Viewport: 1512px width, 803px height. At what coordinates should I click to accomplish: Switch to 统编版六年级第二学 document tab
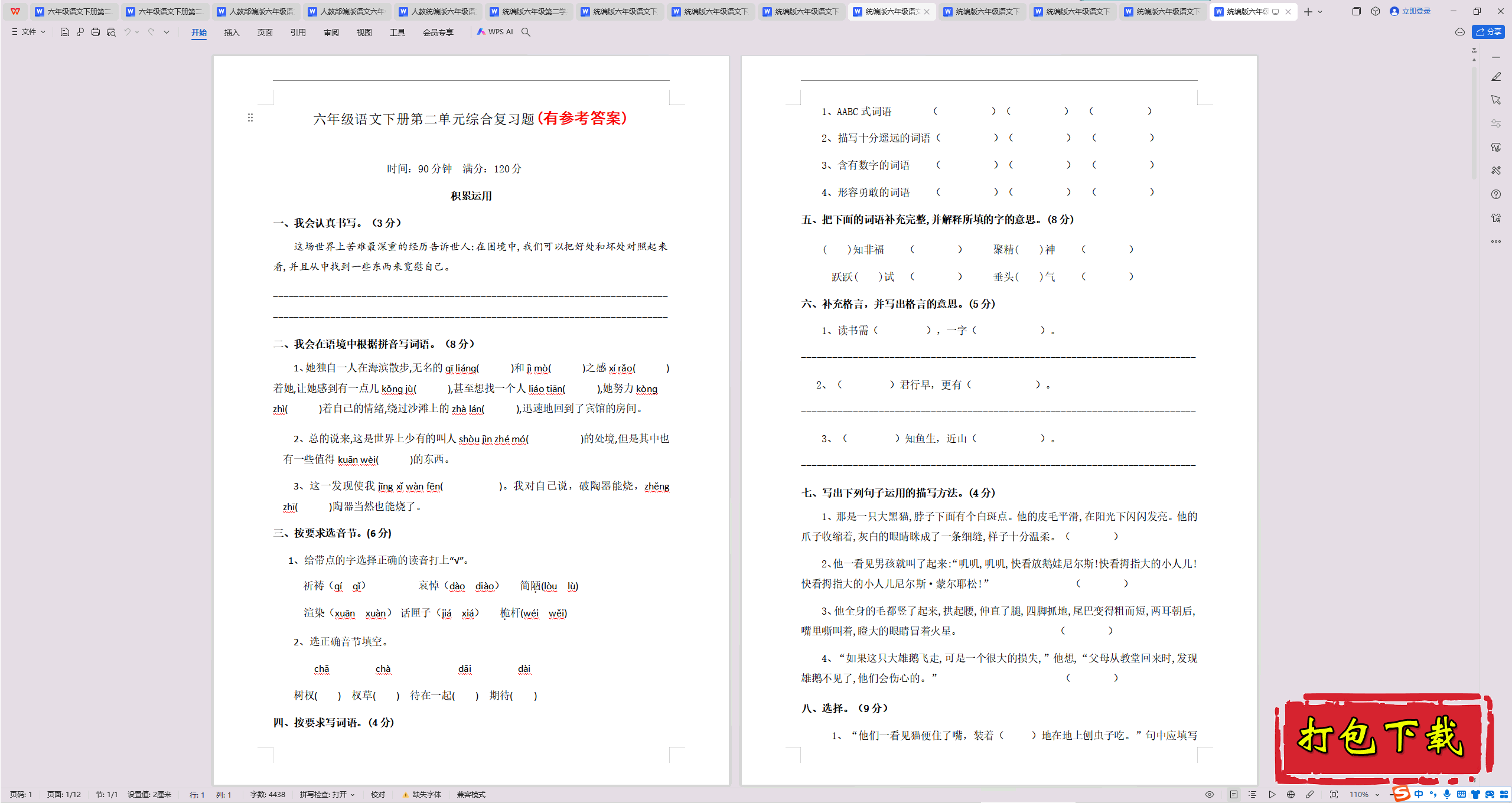point(528,11)
